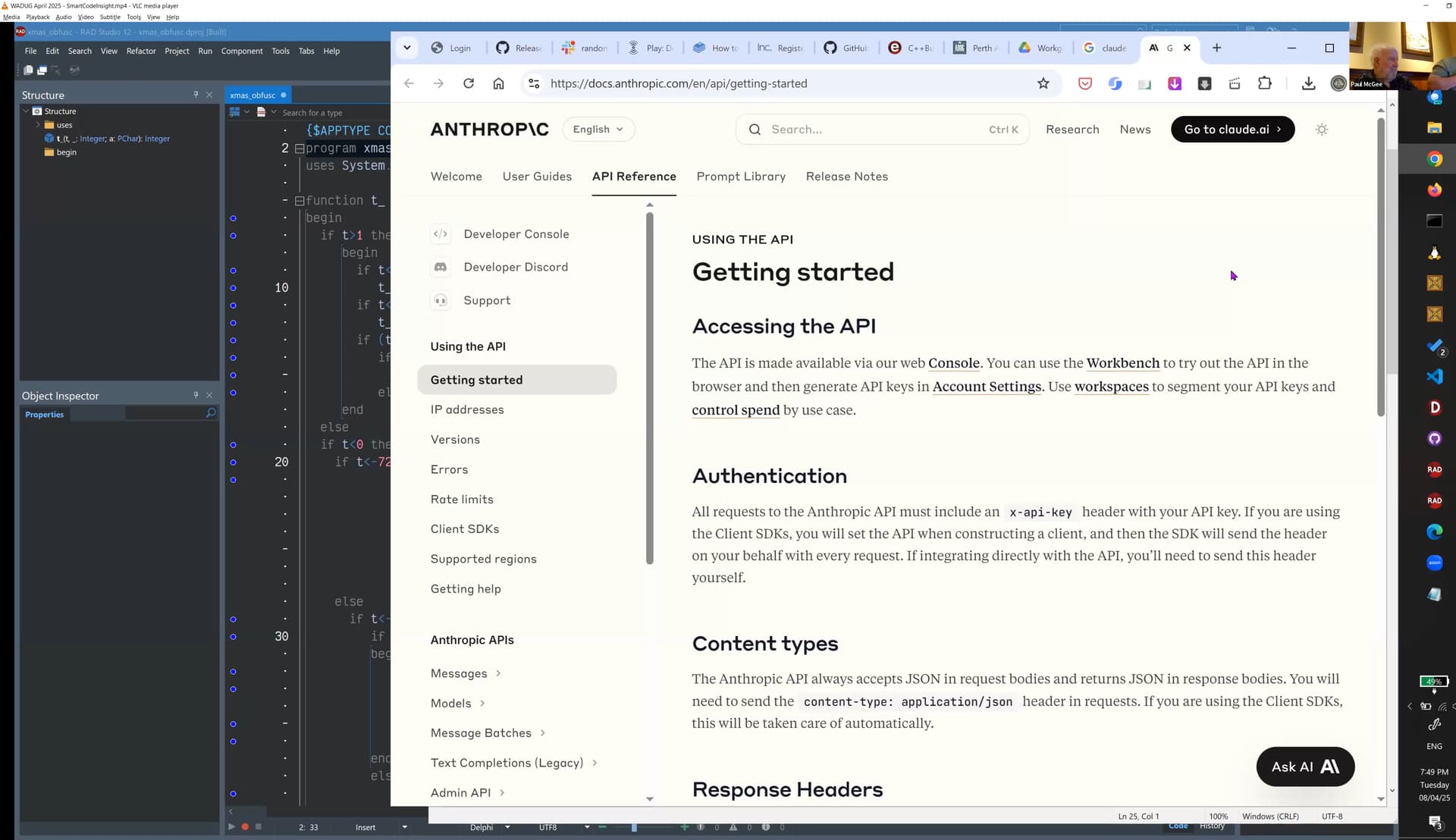Collapse the program block at line 2

(x=299, y=148)
